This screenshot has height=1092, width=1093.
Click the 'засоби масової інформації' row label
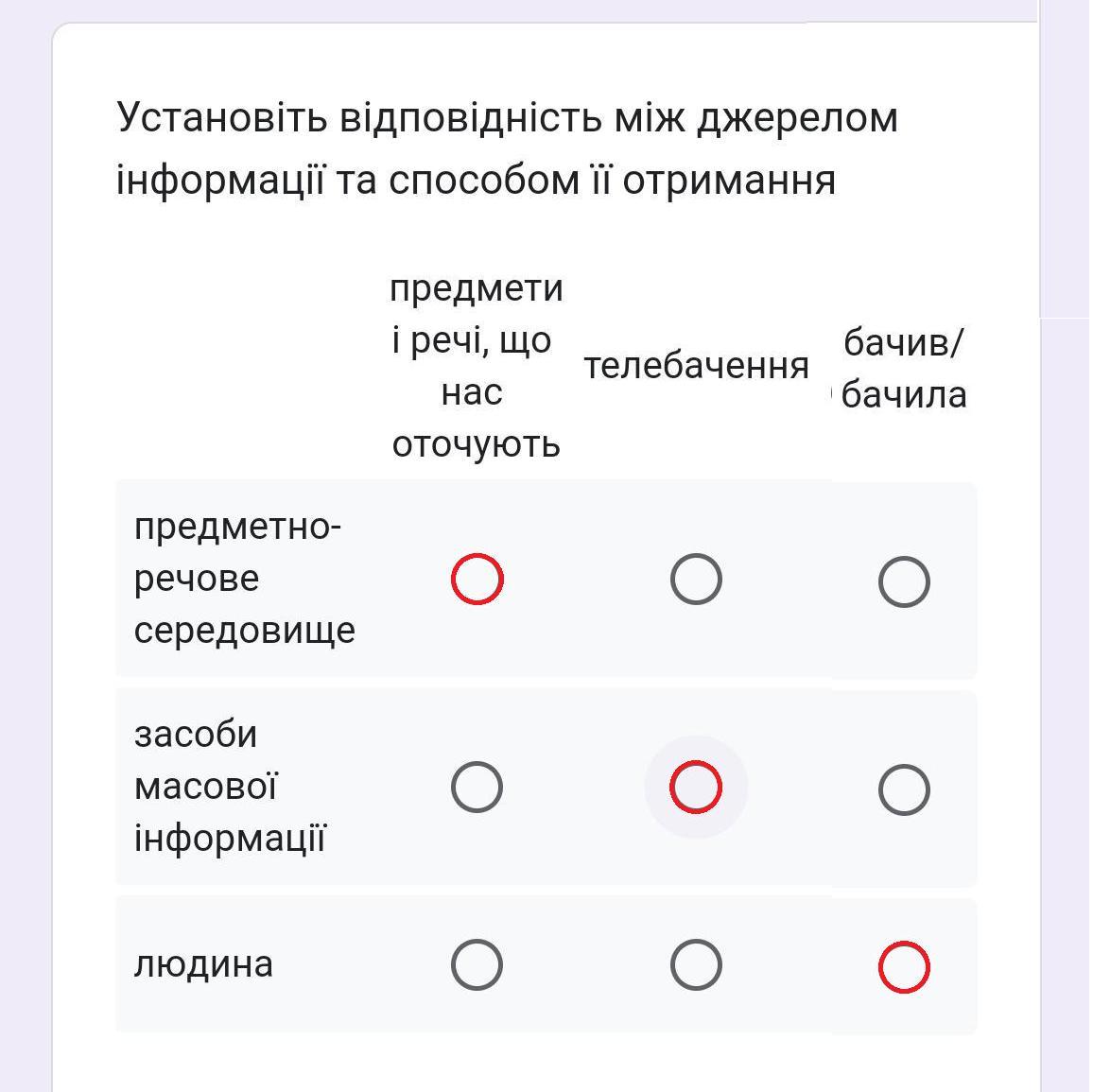coord(230,787)
